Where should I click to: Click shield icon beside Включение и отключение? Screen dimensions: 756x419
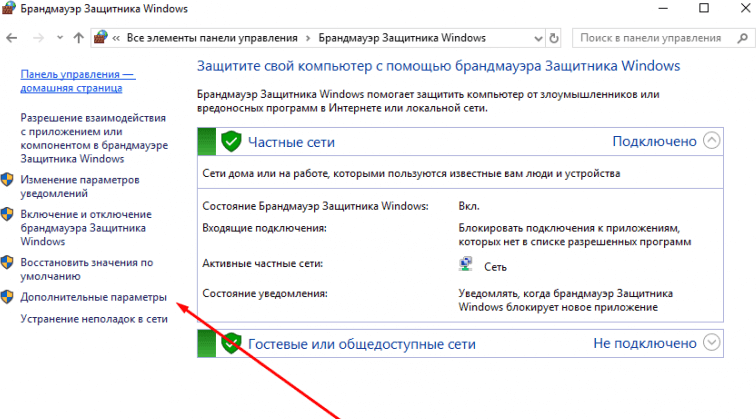tap(7, 214)
